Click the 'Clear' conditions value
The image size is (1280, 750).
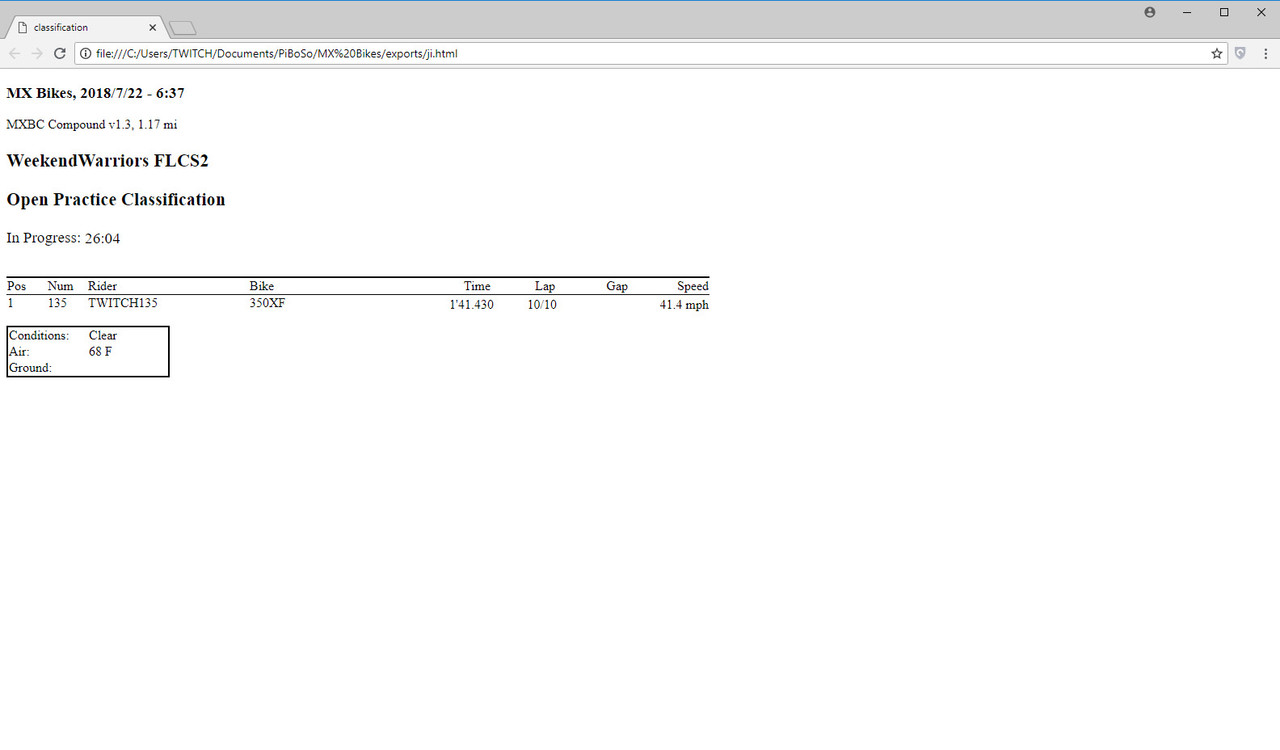103,336
